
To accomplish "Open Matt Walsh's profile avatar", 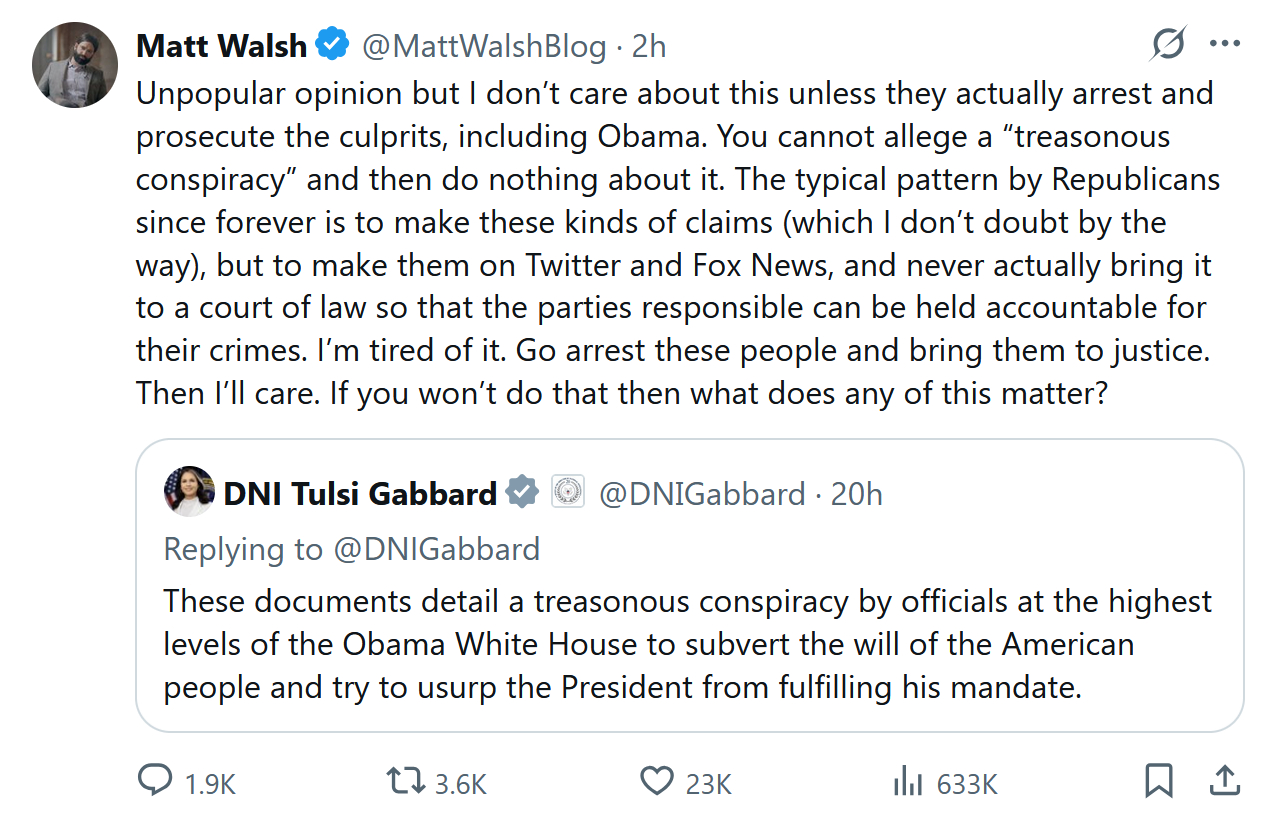I will [76, 64].
